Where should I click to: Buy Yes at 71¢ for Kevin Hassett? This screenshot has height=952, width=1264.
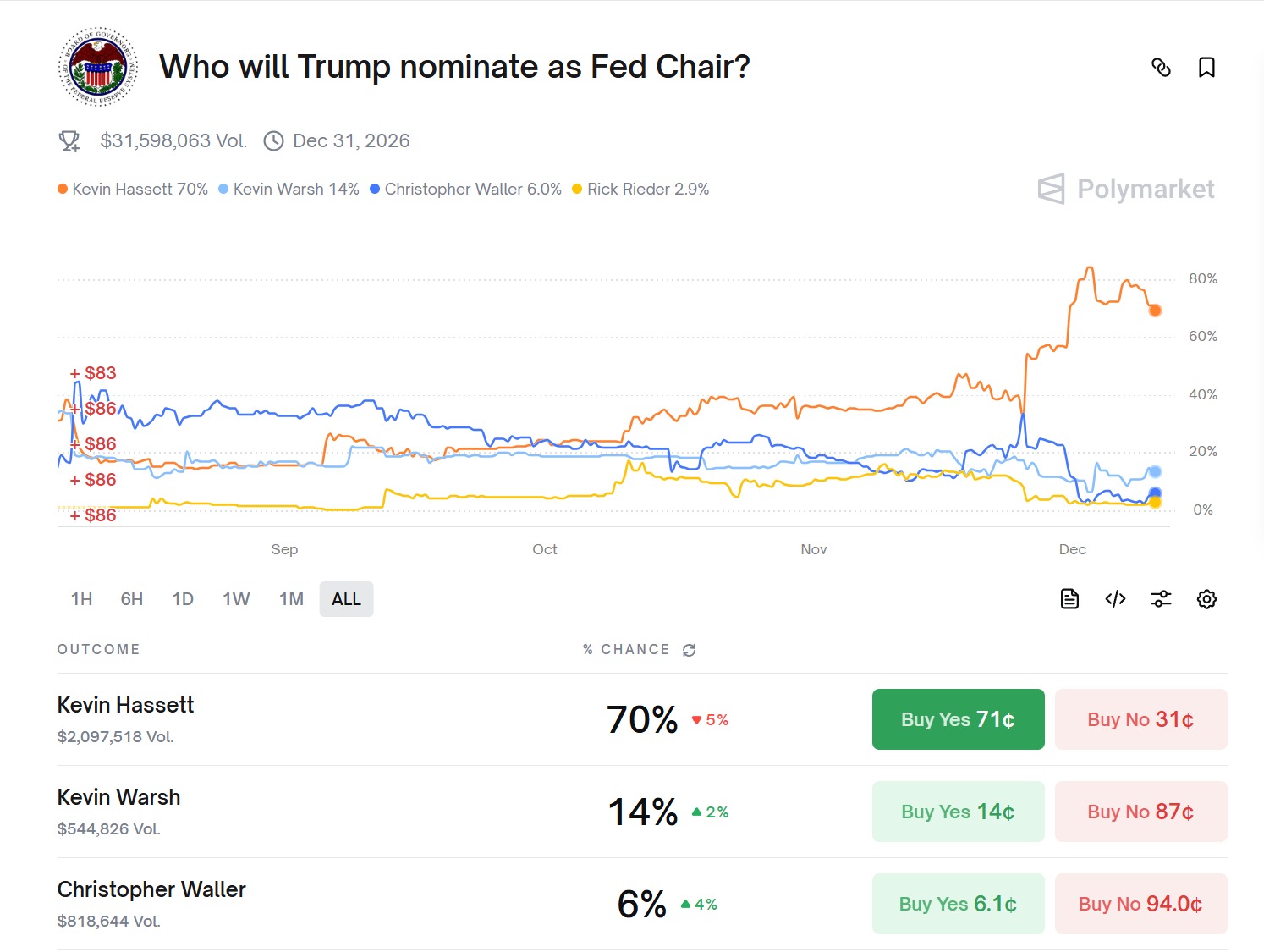pos(957,719)
